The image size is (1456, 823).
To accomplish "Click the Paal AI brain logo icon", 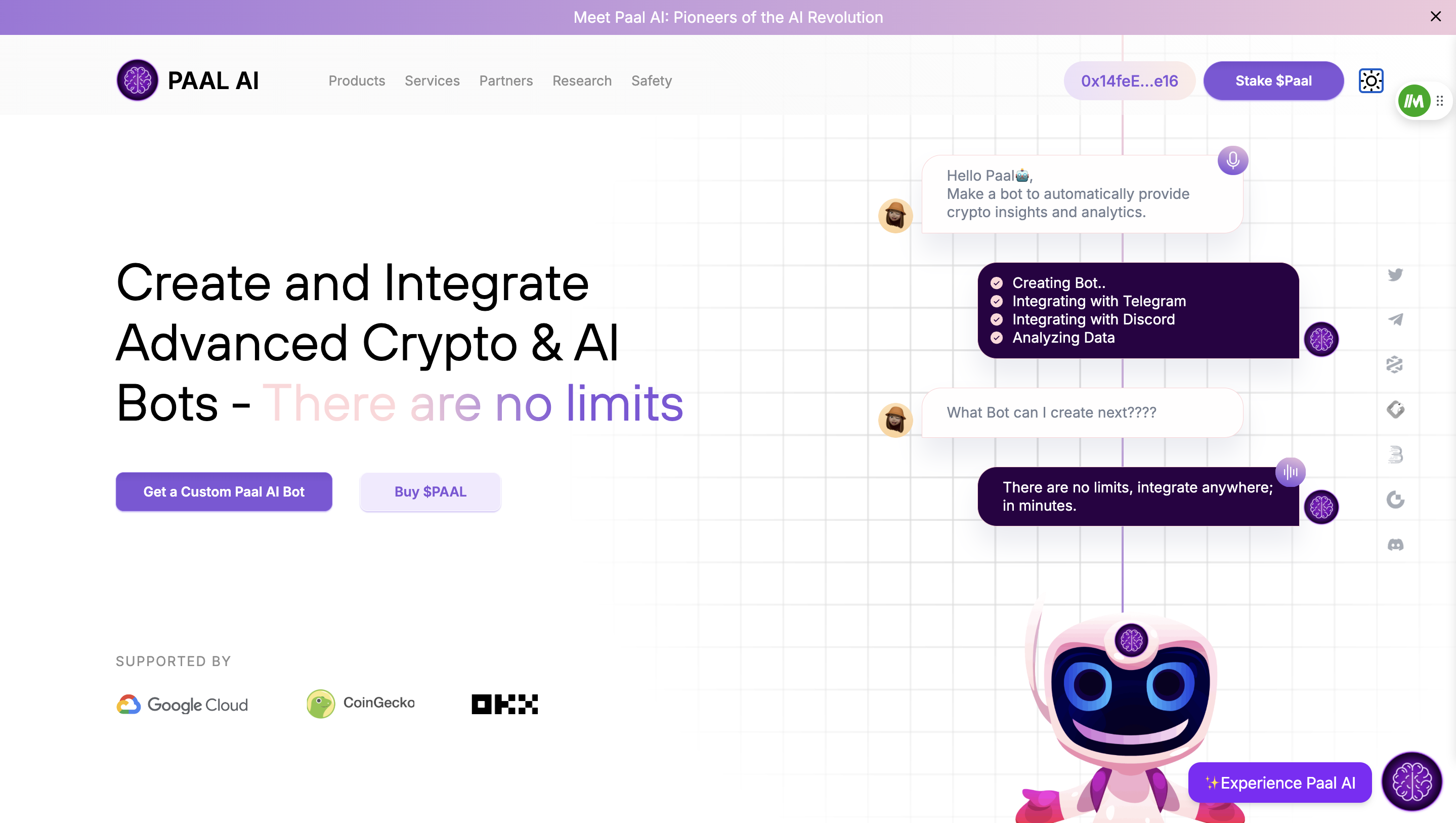I will 137,80.
